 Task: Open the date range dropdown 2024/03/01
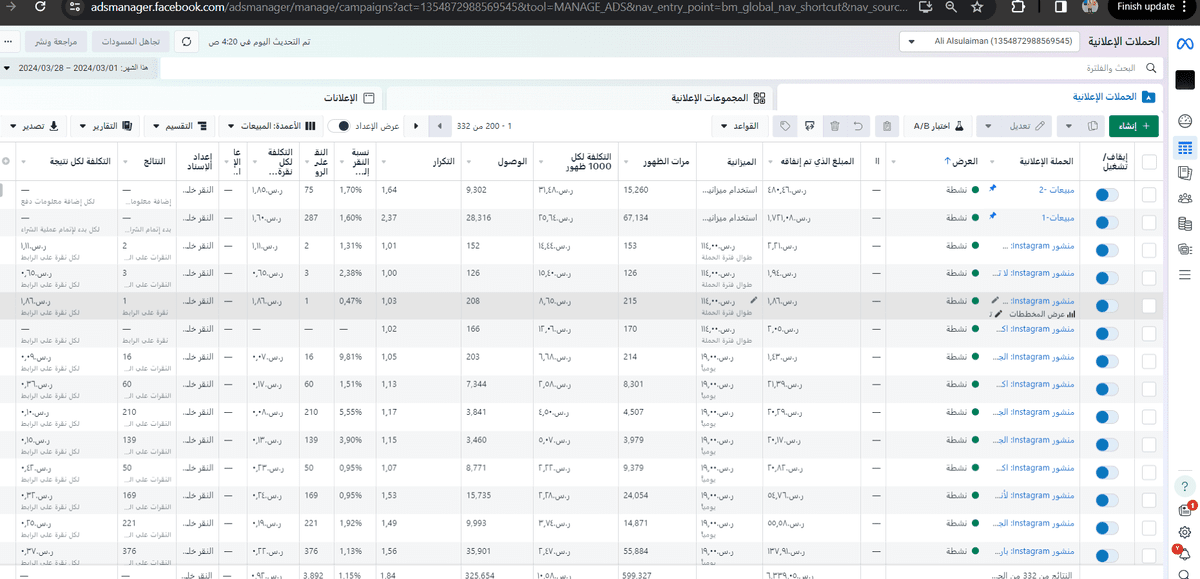click(78, 68)
